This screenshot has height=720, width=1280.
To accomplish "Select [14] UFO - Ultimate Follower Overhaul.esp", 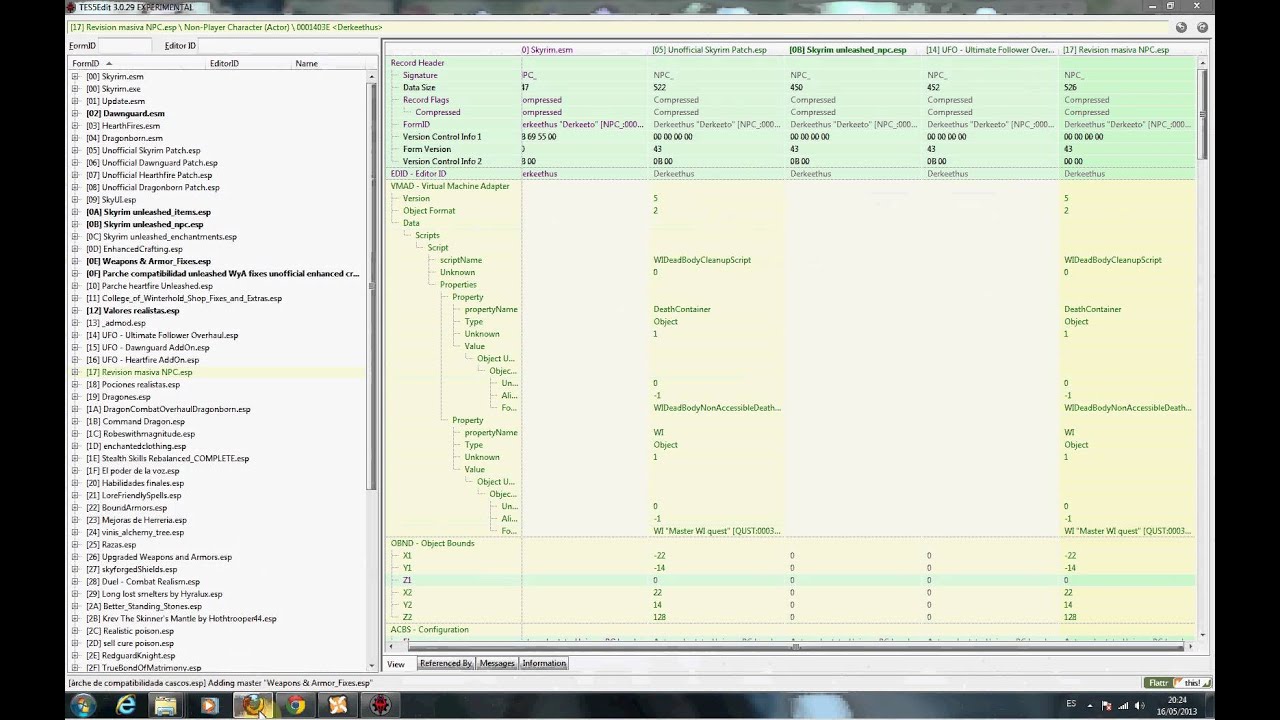I will pyautogui.click(x=162, y=335).
